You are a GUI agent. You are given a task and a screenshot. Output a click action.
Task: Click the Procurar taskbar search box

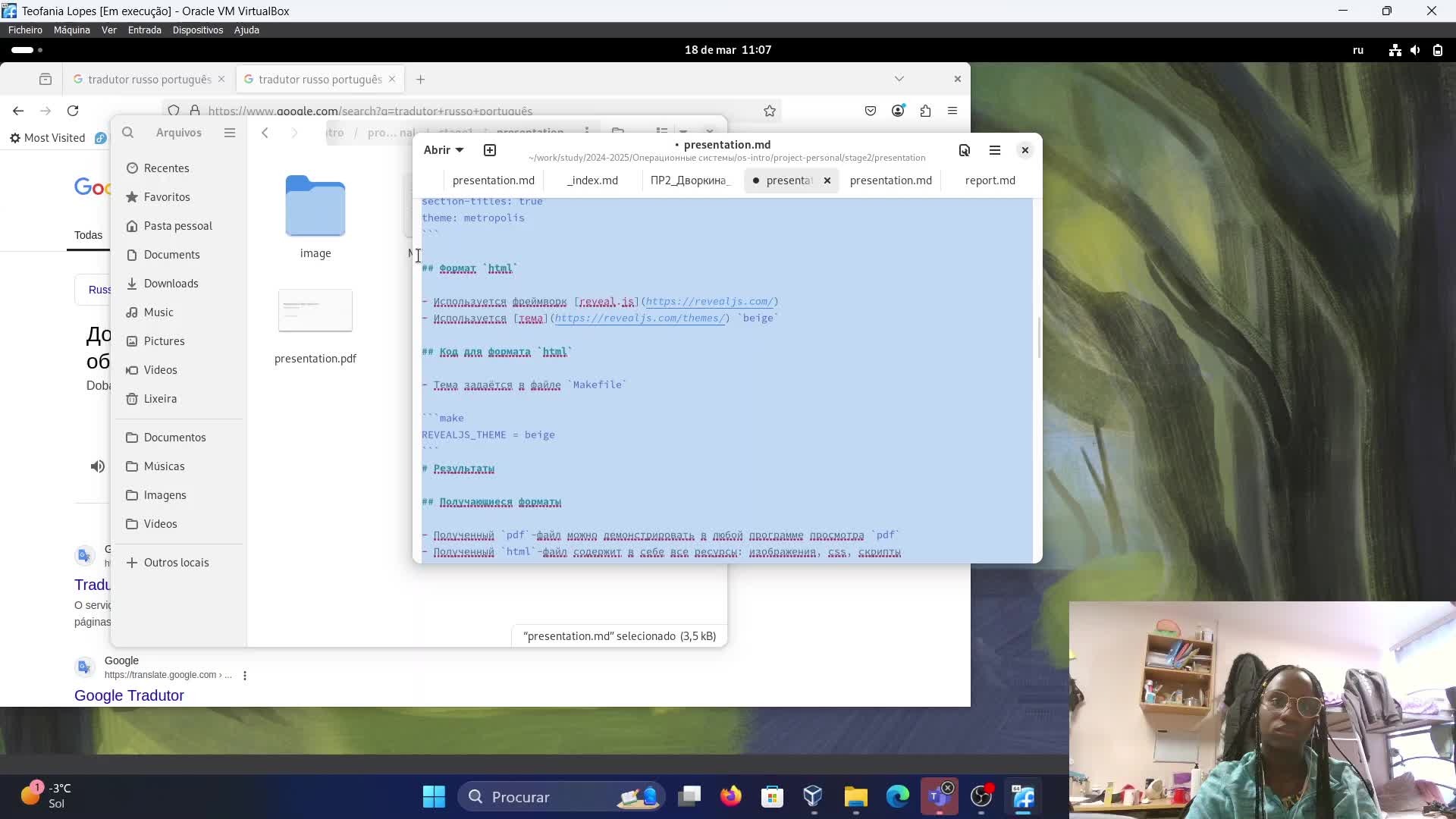(x=561, y=796)
